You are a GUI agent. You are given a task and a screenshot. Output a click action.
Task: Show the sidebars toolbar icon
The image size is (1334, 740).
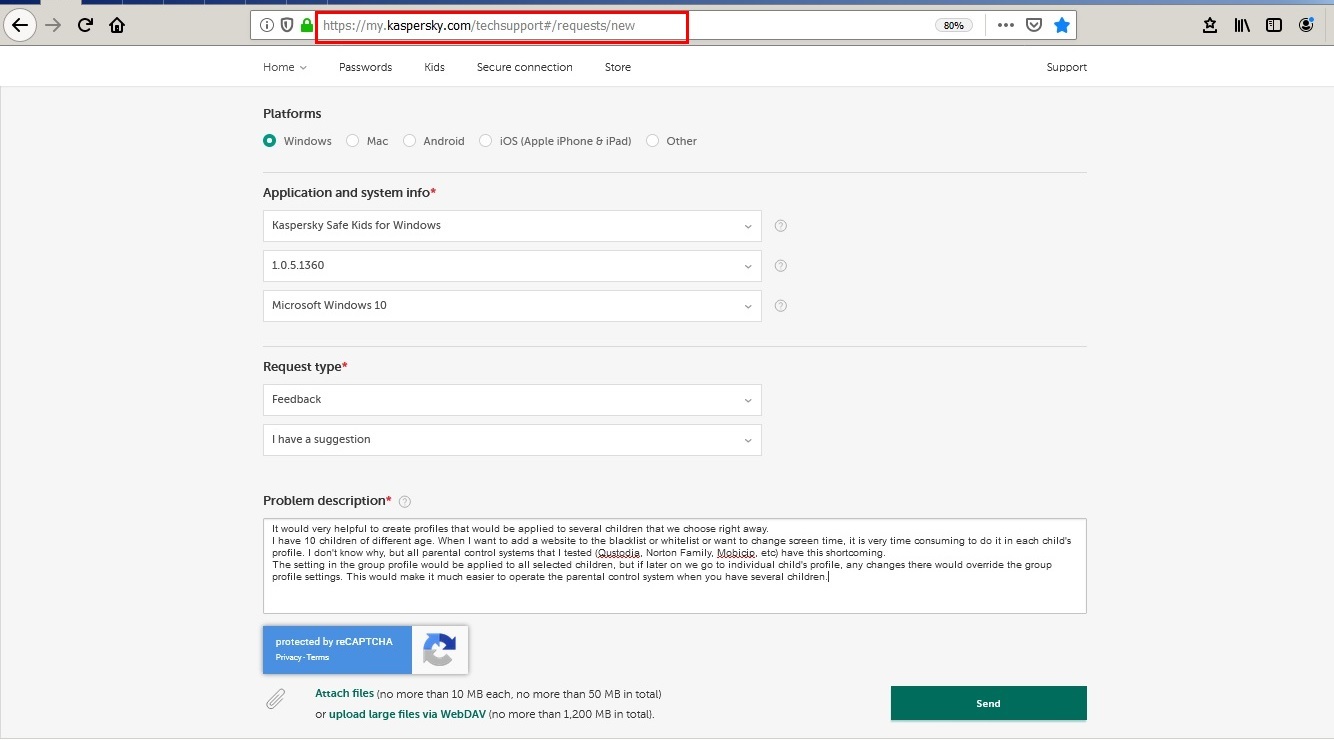(x=1274, y=25)
